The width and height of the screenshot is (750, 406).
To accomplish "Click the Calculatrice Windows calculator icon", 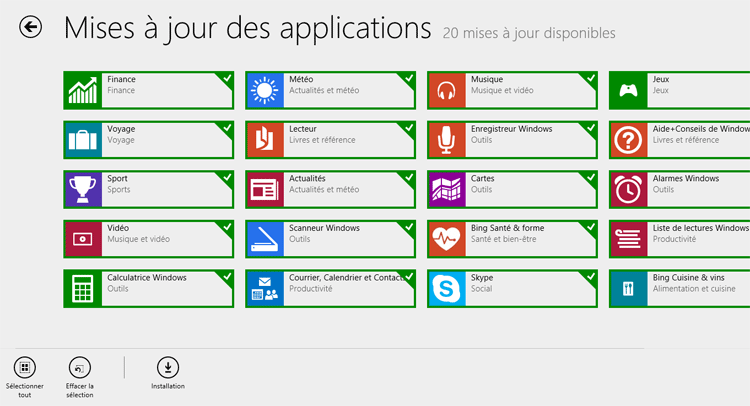I will pyautogui.click(x=83, y=289).
